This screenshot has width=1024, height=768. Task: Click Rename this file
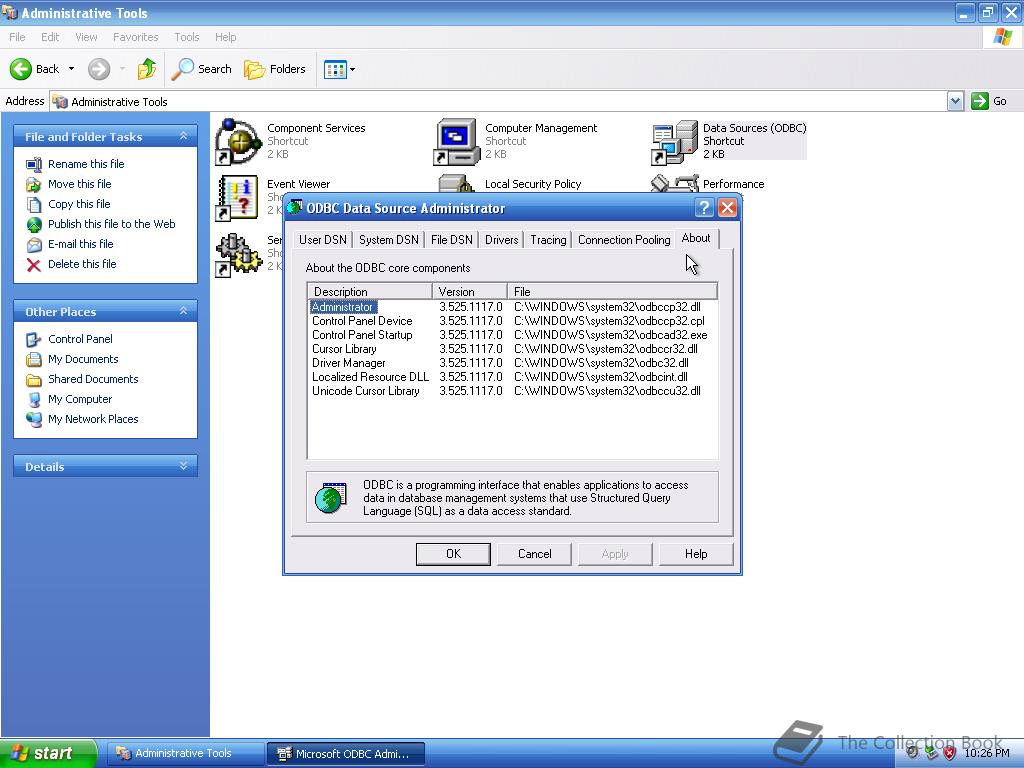(x=86, y=164)
